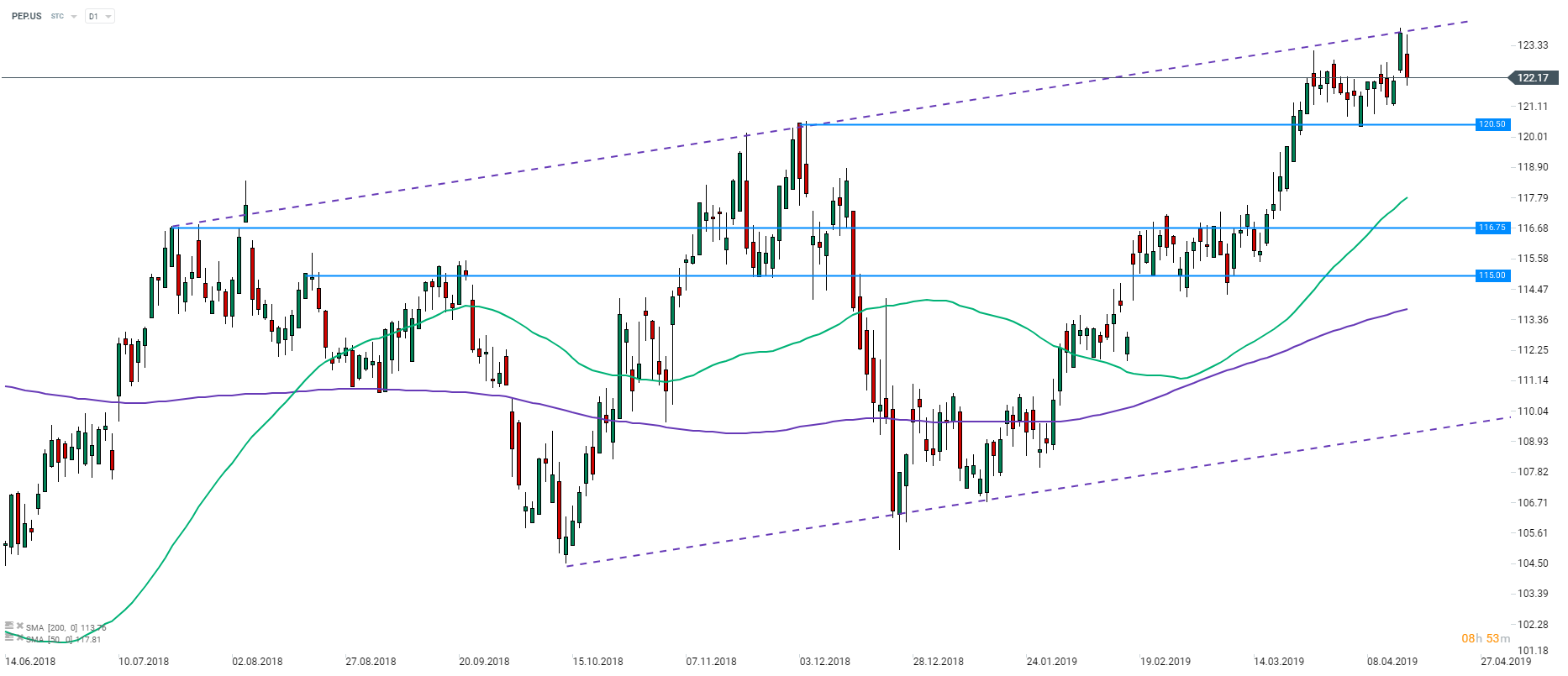
Task: Click the 02.08.2018 date on time axis
Action: 257,662
